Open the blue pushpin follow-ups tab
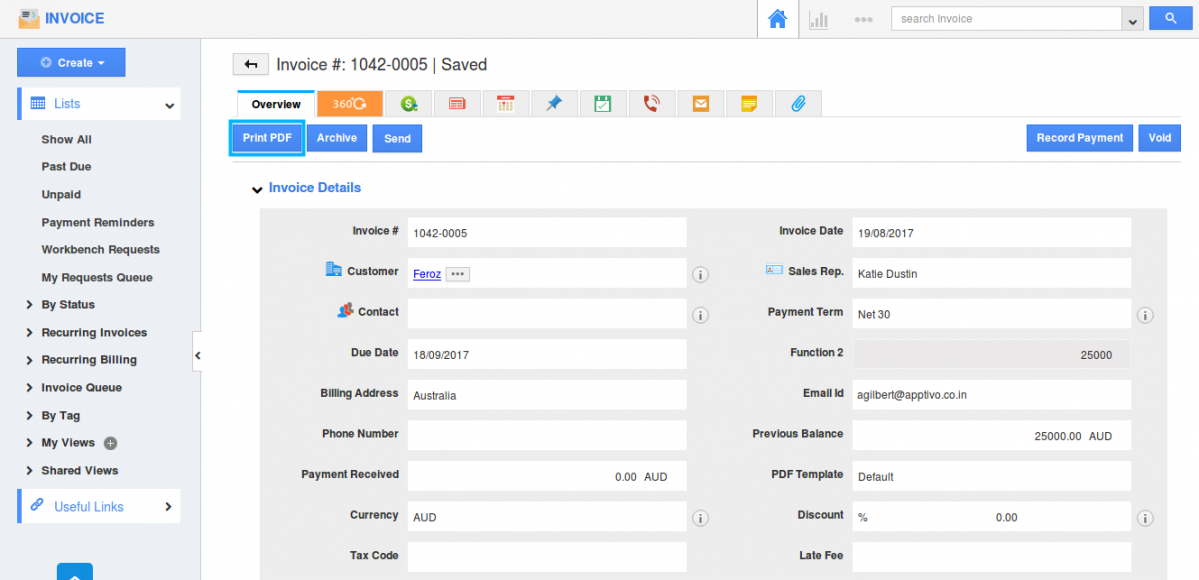Screen dimensions: 1199x580 pos(554,104)
